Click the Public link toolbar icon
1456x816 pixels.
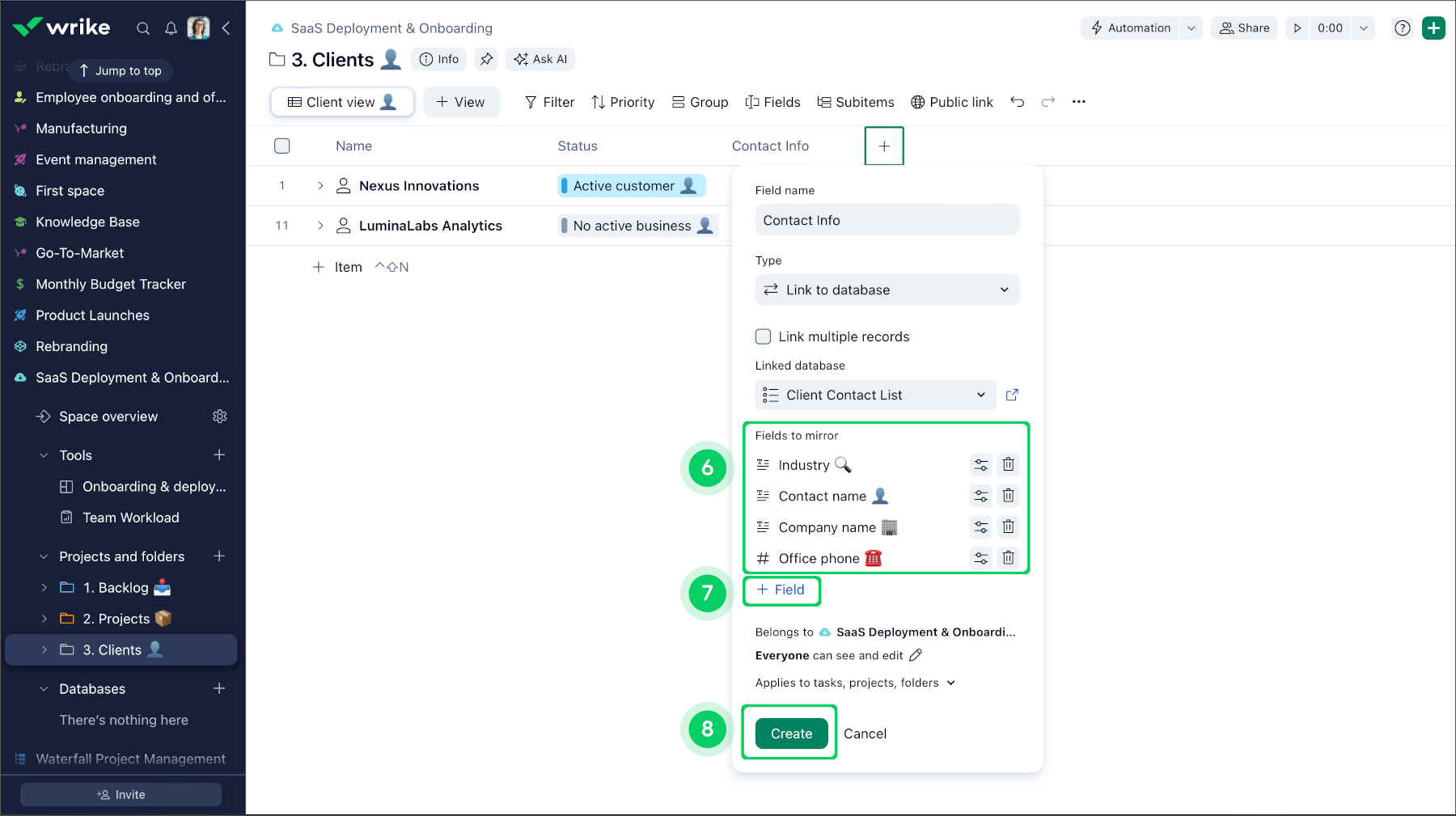[x=952, y=102]
